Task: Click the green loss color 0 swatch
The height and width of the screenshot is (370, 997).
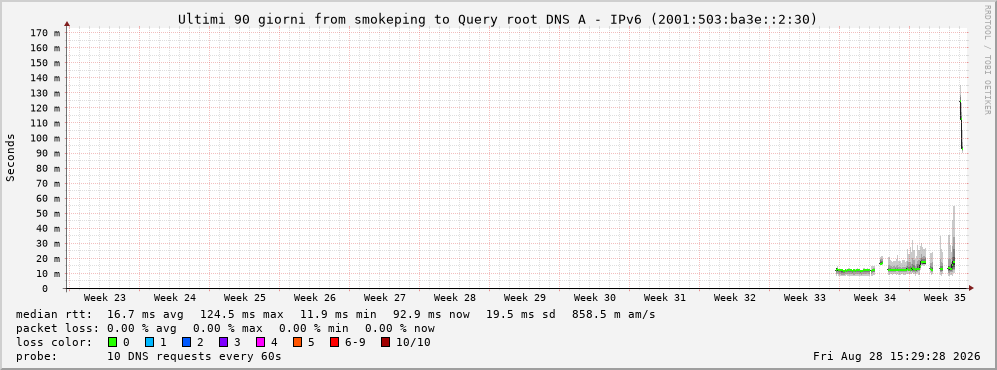Action: pyautogui.click(x=113, y=342)
